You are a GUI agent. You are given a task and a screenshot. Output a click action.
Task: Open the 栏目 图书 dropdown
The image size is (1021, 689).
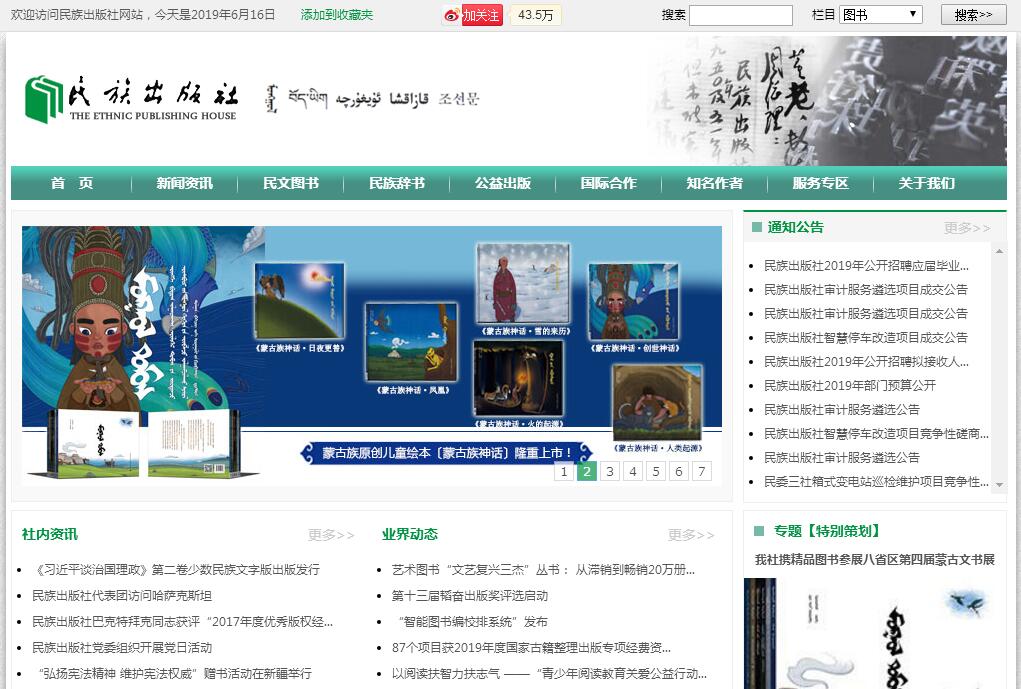point(880,15)
